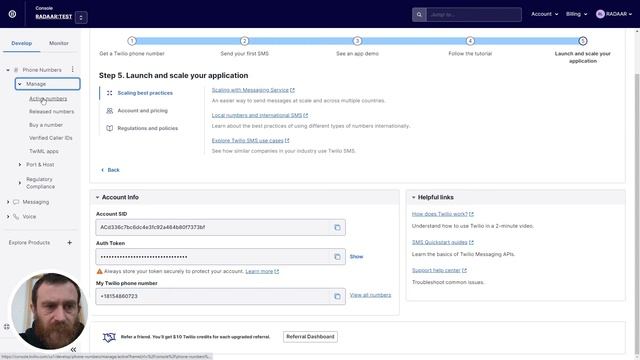This screenshot has width=640, height=360.
Task: Copy the Account SID value
Action: point(337,228)
